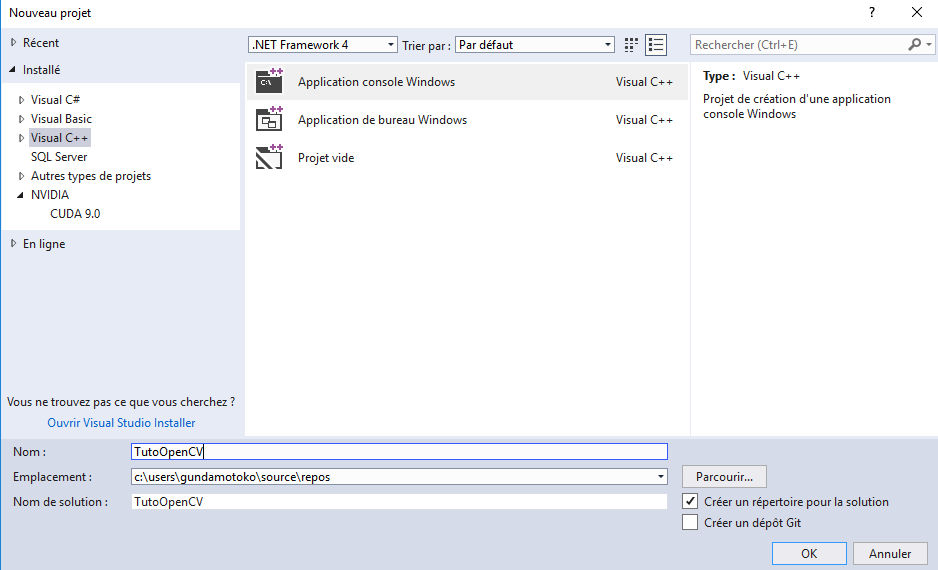Viewport: 938px width, 570px height.
Task: Select the Application console Windows template icon
Action: [x=269, y=82]
